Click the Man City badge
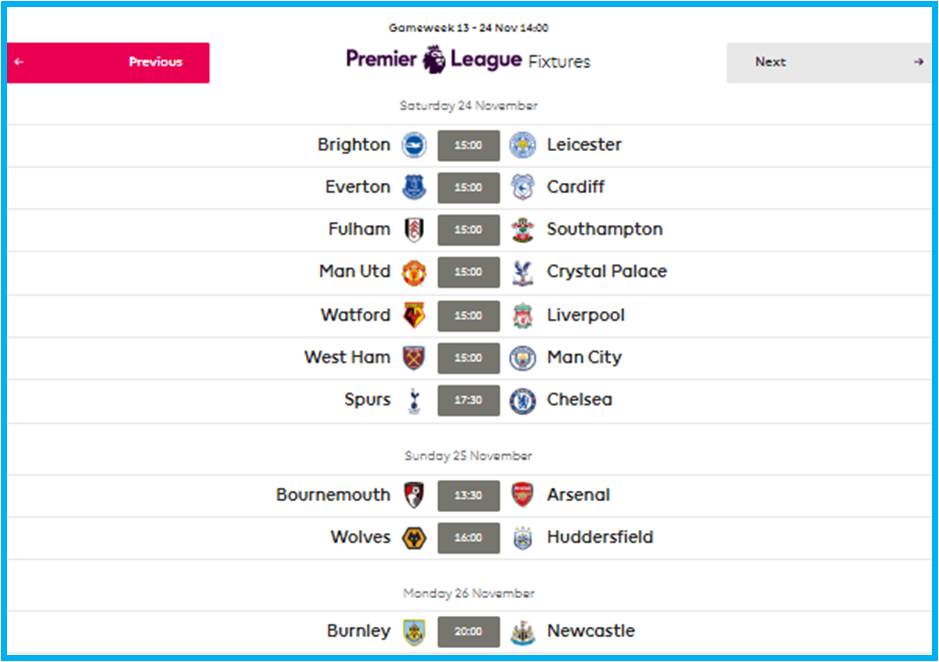This screenshot has width=939, height=662. pyautogui.click(x=522, y=358)
